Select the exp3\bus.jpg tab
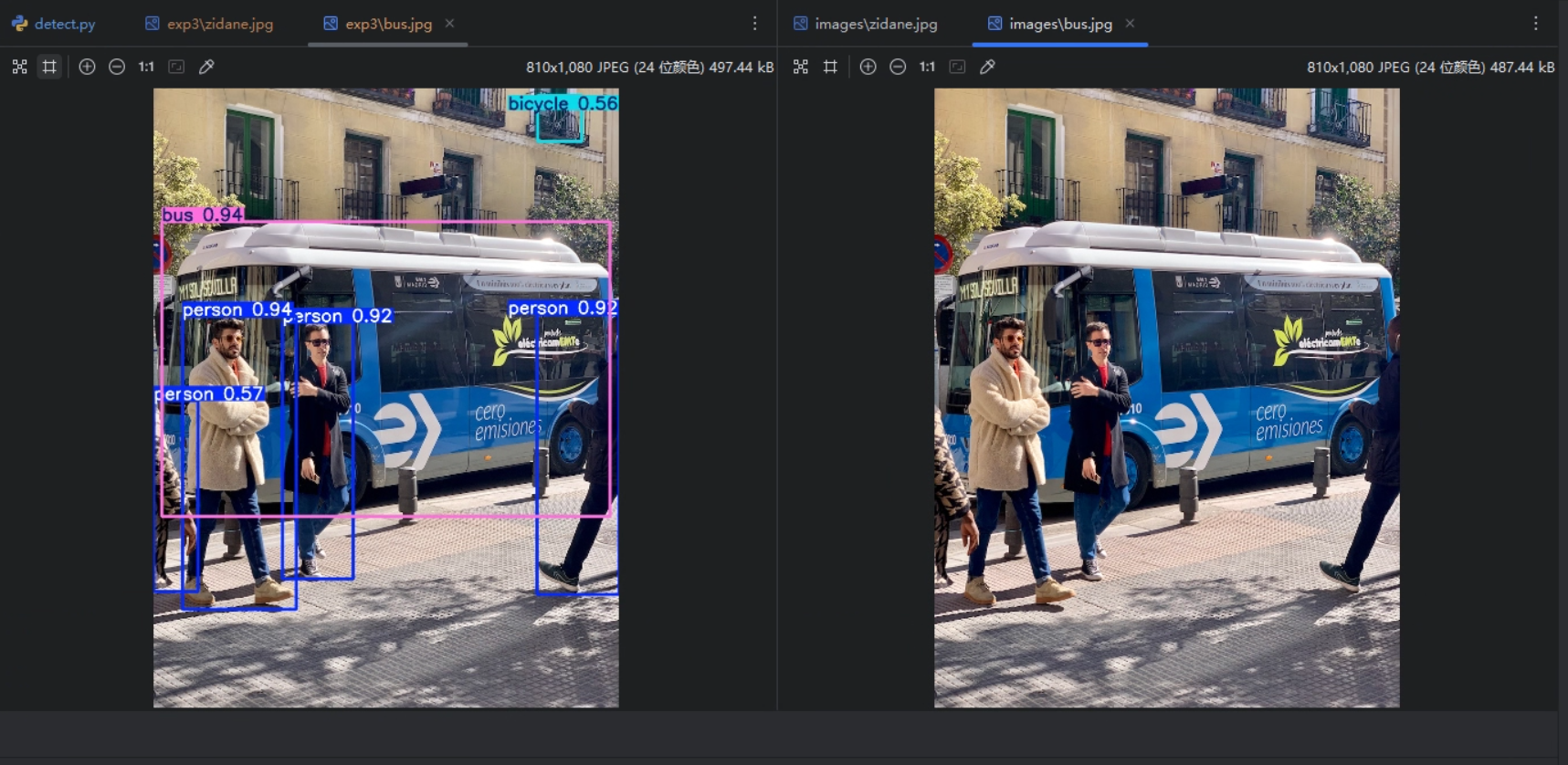This screenshot has width=1568, height=765. click(x=378, y=24)
